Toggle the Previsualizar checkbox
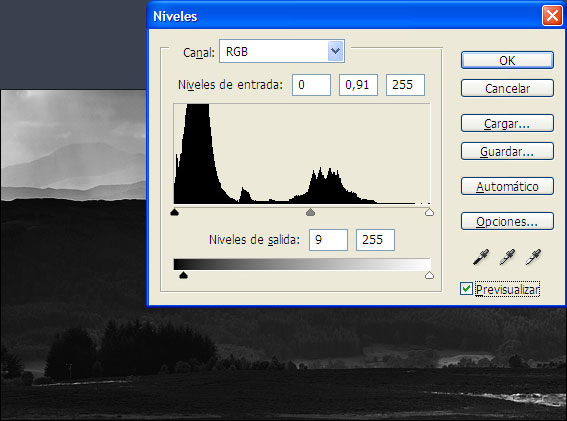Viewport: 567px width, 421px height. tap(466, 289)
